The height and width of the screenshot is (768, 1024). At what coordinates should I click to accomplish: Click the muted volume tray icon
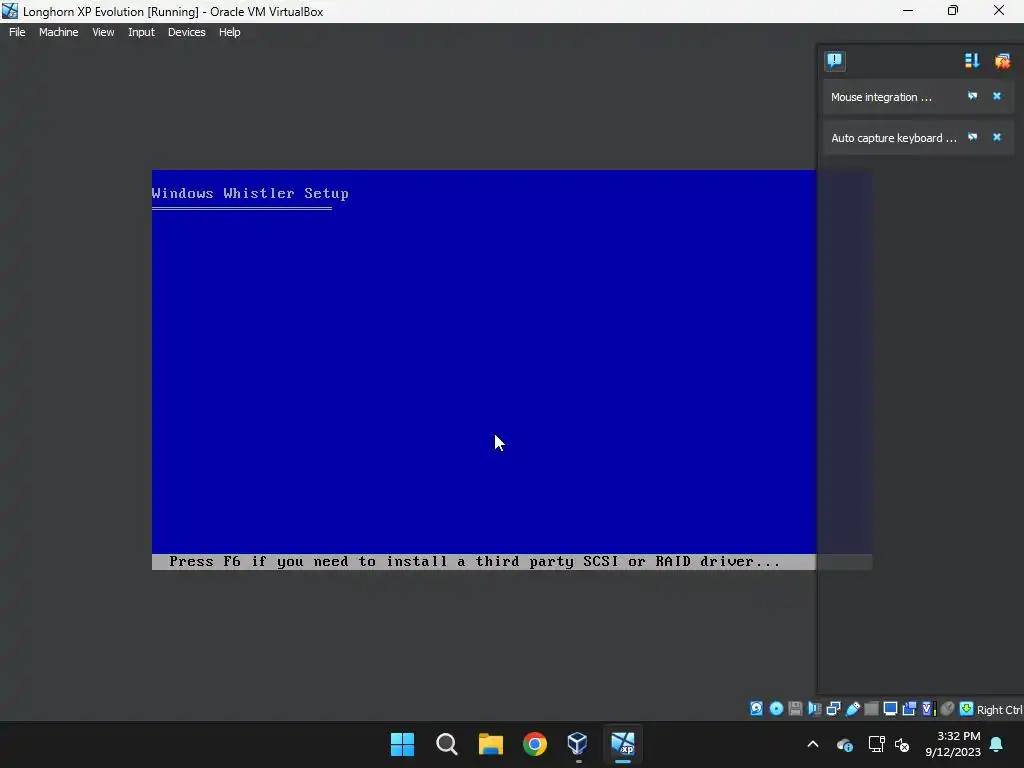click(x=903, y=744)
